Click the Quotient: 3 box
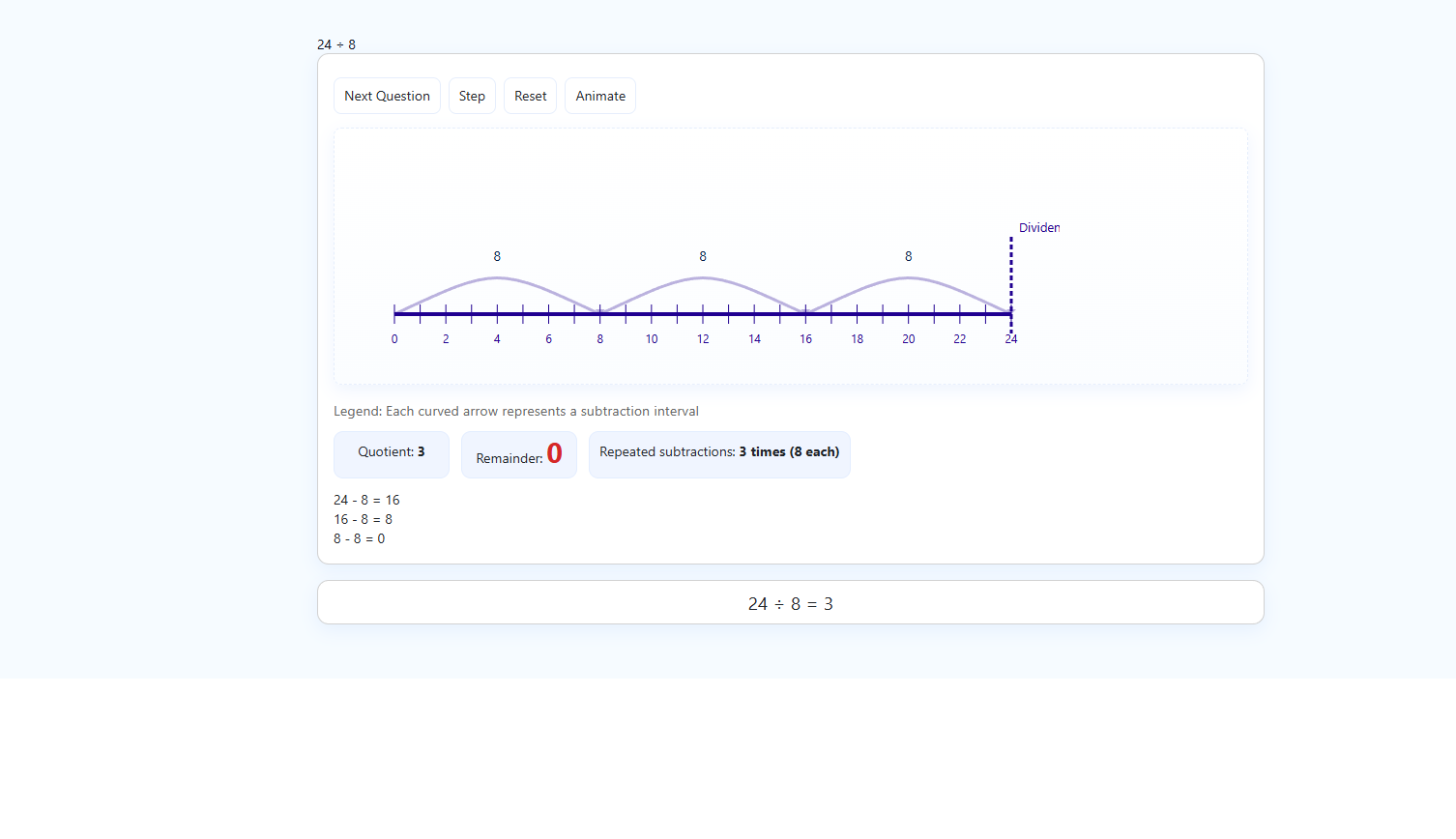The width and height of the screenshot is (1456, 839). point(392,453)
